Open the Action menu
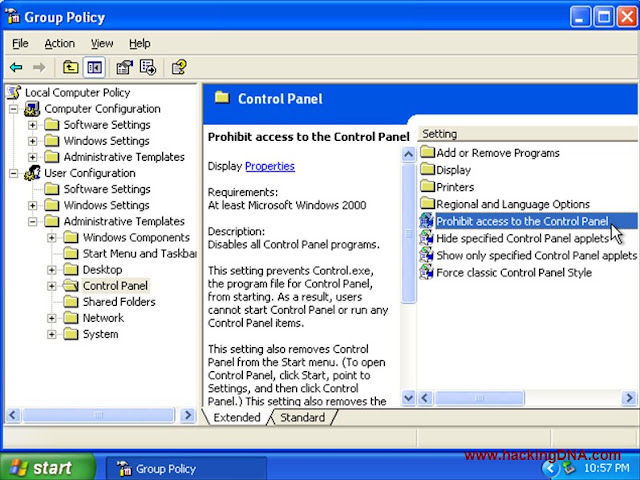 (60, 43)
